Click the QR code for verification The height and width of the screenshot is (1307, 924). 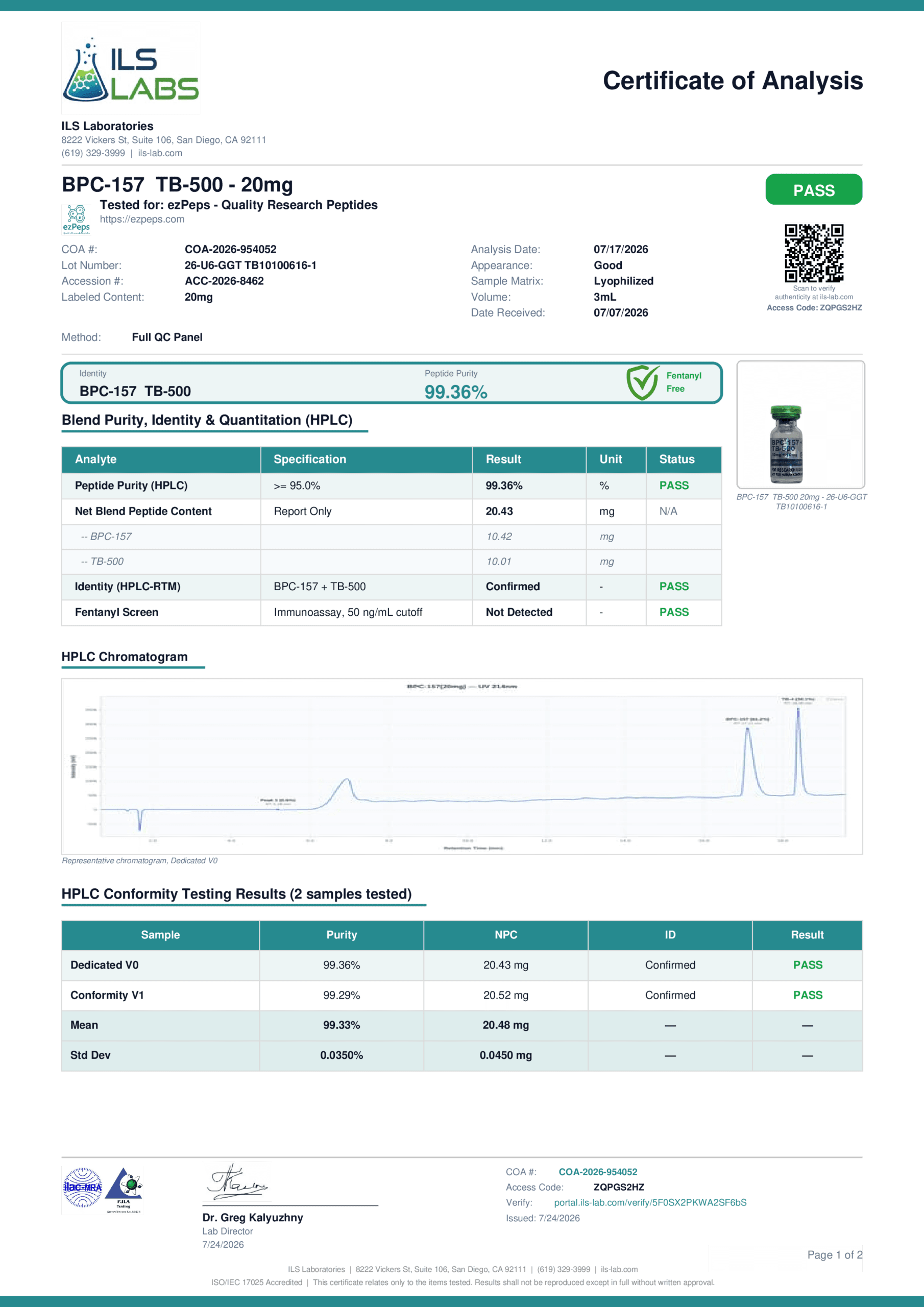814,253
